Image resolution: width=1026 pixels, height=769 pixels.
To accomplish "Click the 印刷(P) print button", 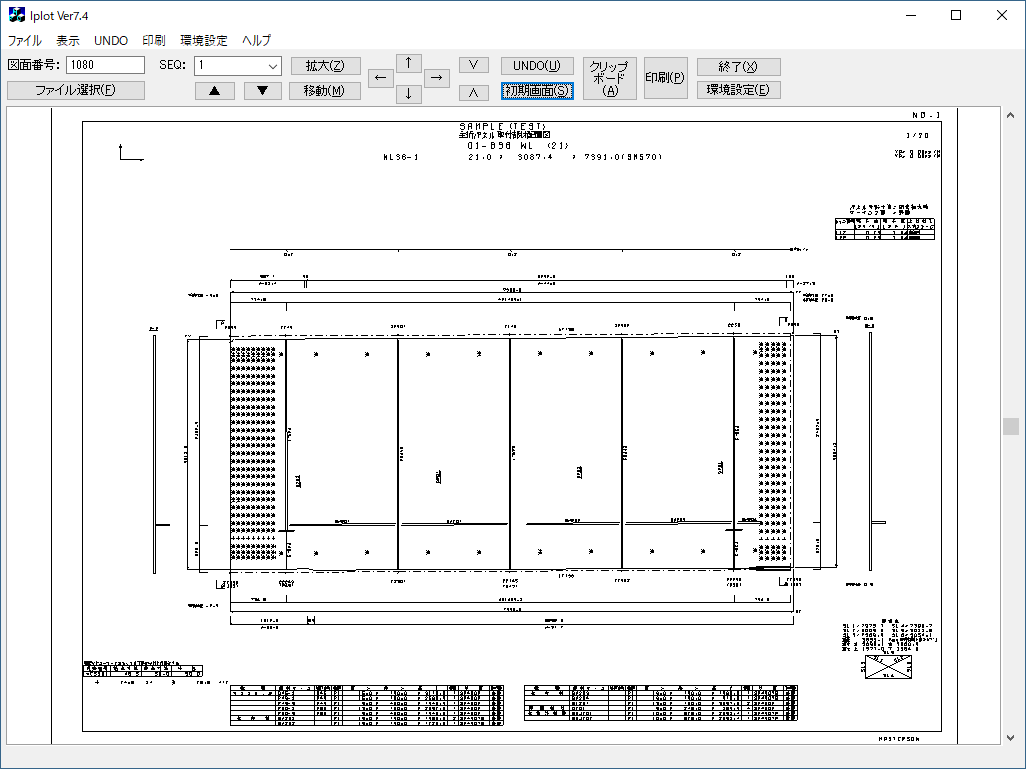I will tap(665, 78).
